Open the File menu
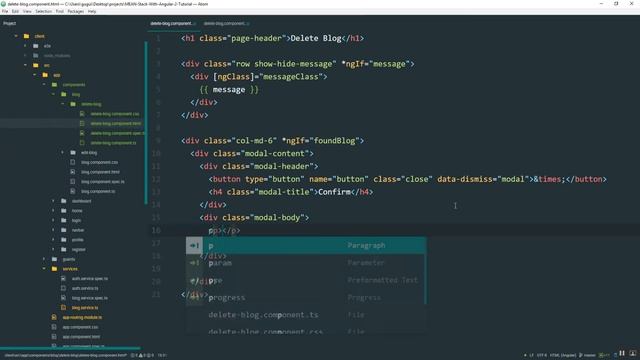 5,11
